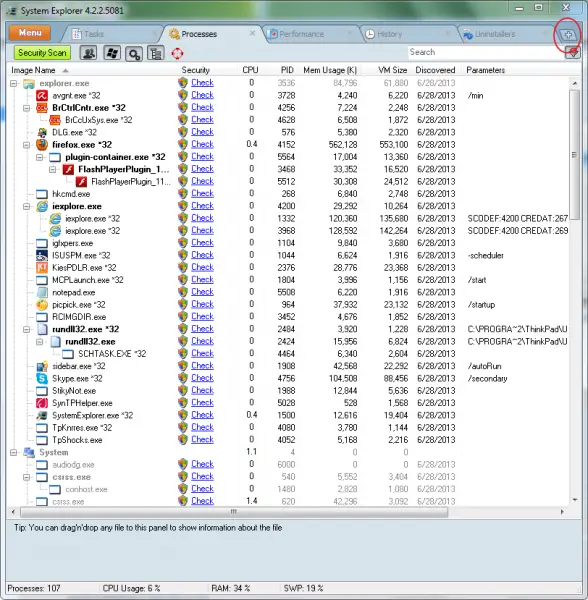This screenshot has height=600, width=588.
Task: Click the avgnt.exe Avira icon
Action: [x=42, y=95]
